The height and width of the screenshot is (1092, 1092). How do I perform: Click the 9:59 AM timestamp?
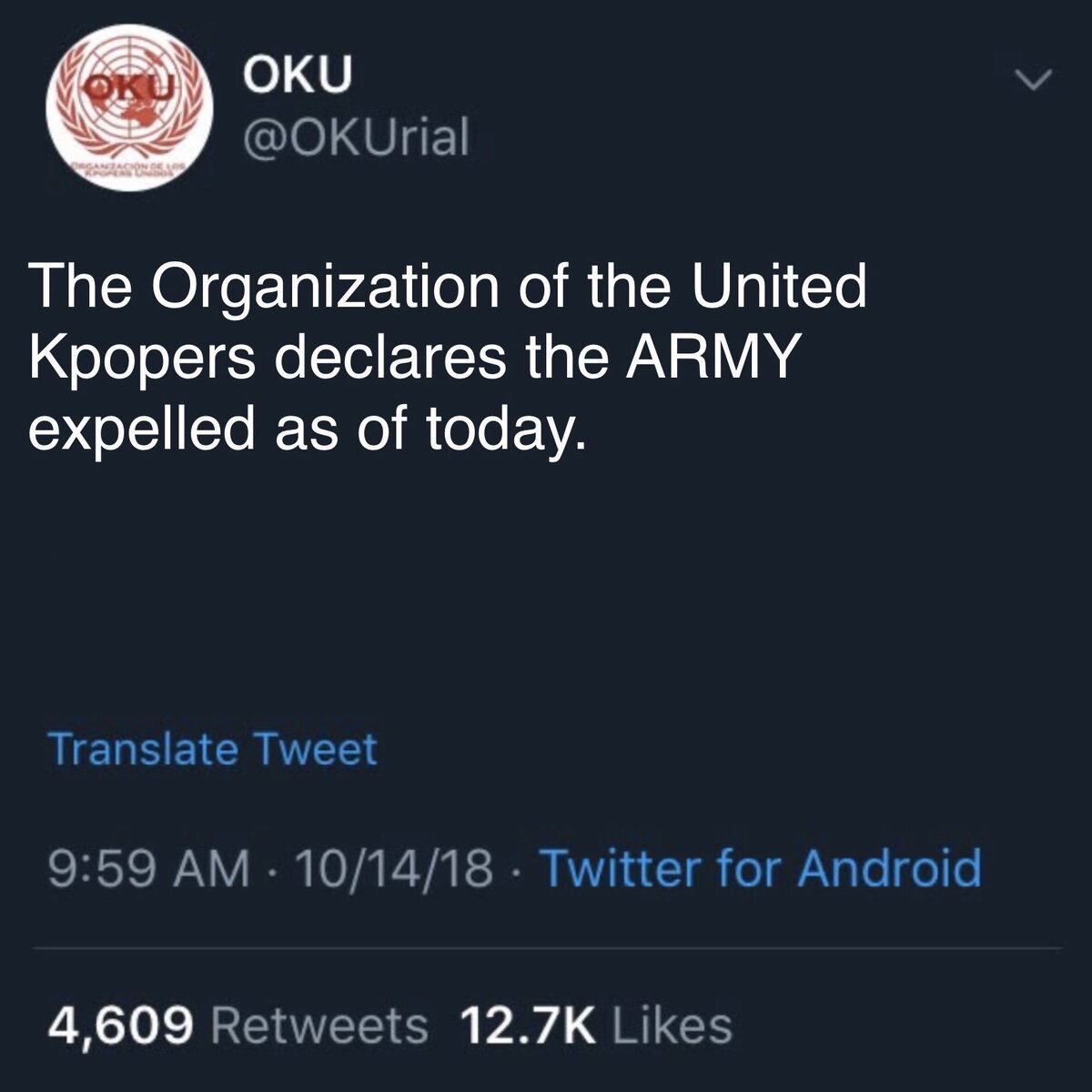click(148, 869)
